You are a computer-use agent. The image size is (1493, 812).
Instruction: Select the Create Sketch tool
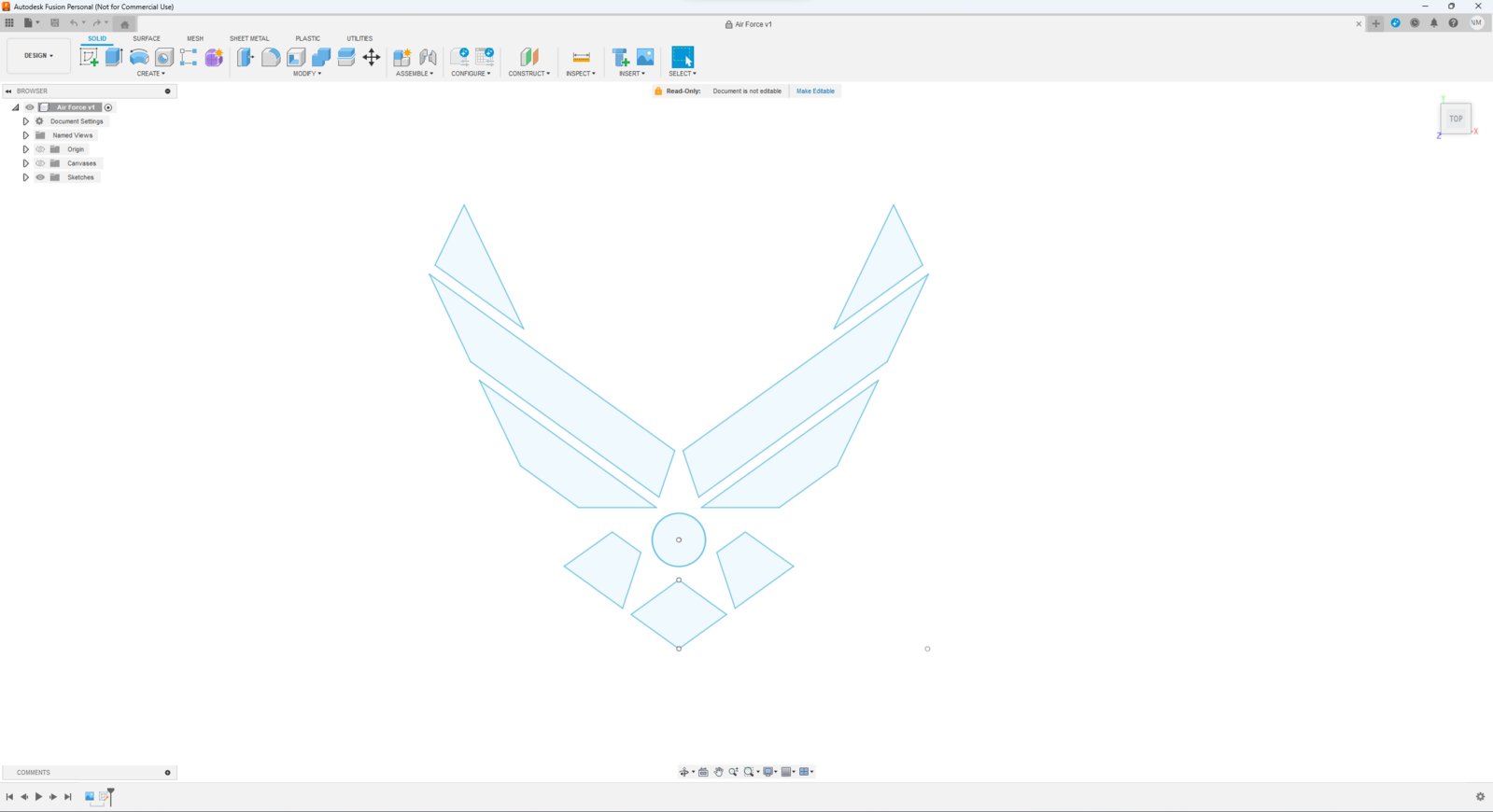coord(89,57)
